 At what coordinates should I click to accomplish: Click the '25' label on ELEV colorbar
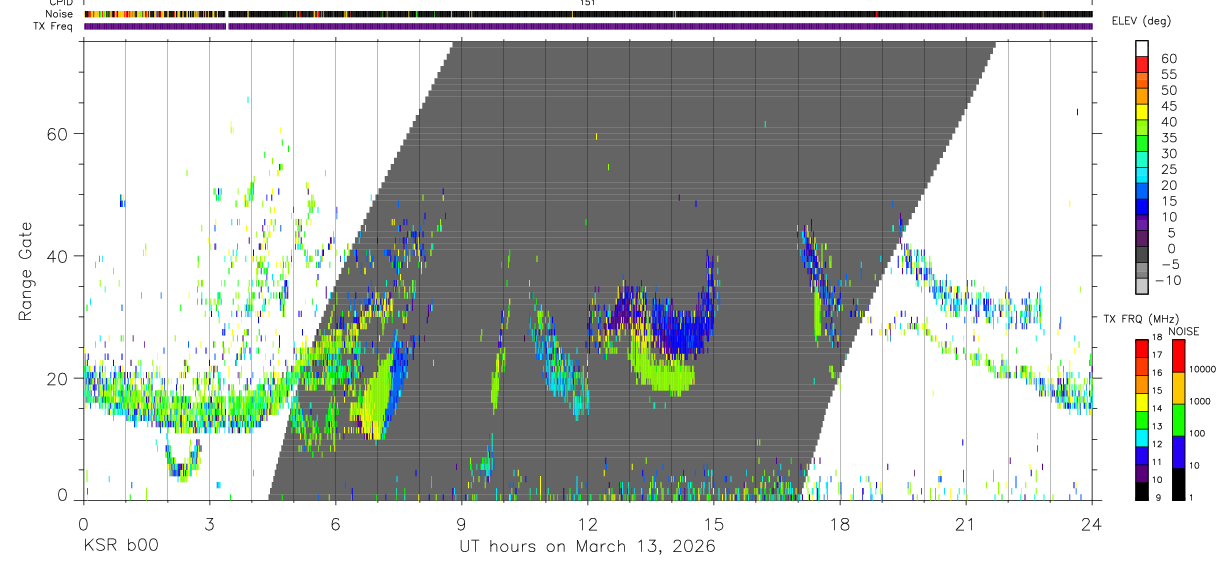1169,169
